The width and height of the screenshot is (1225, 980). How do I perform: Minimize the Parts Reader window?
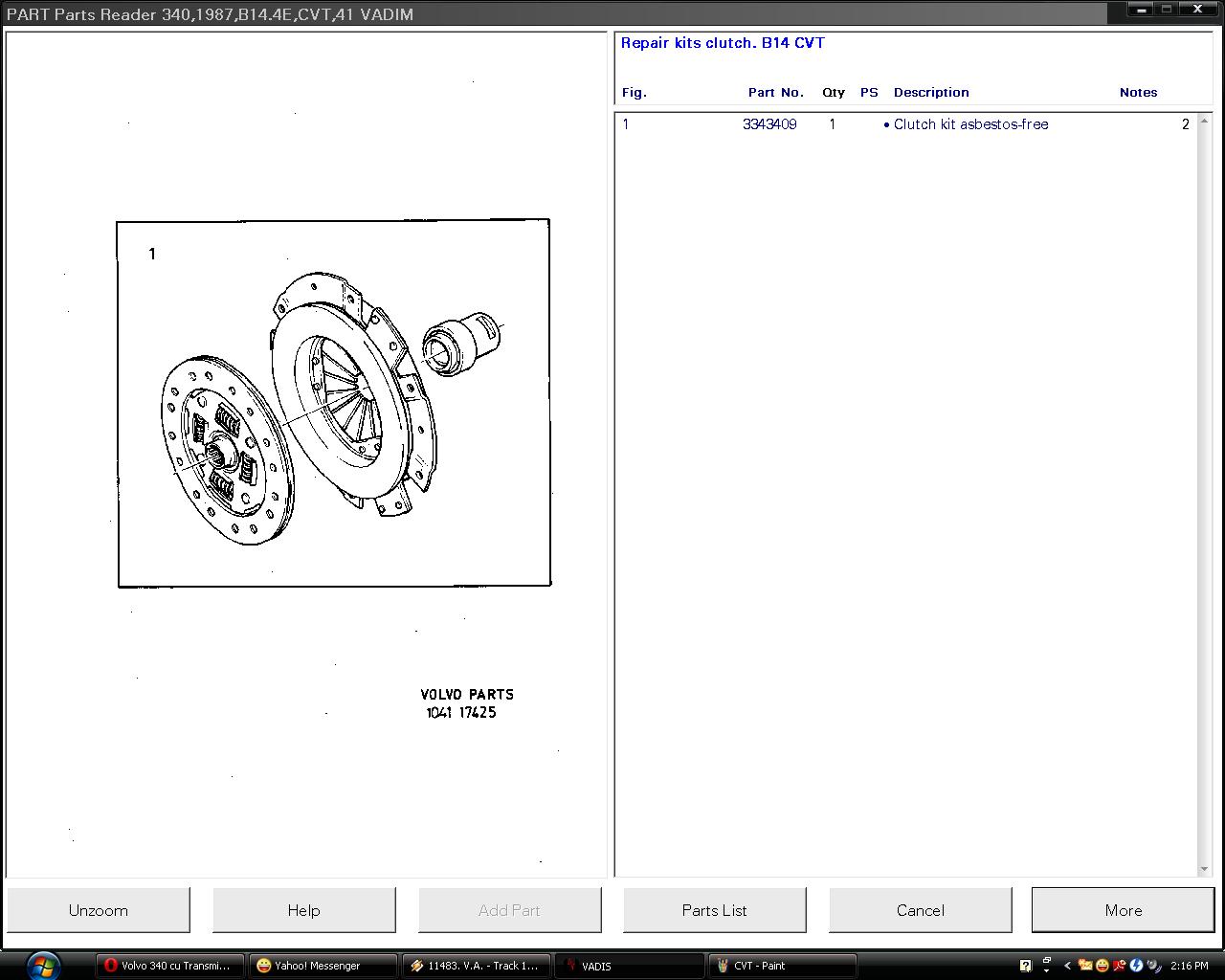coord(1139,10)
